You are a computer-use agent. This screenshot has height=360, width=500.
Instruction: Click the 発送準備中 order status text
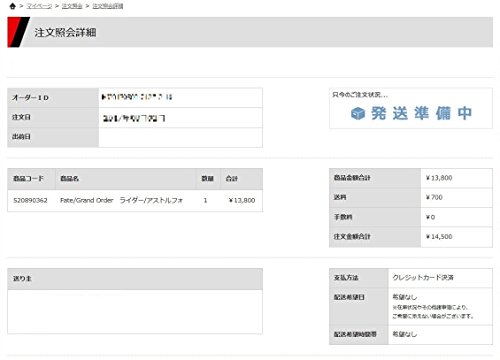[x=421, y=113]
